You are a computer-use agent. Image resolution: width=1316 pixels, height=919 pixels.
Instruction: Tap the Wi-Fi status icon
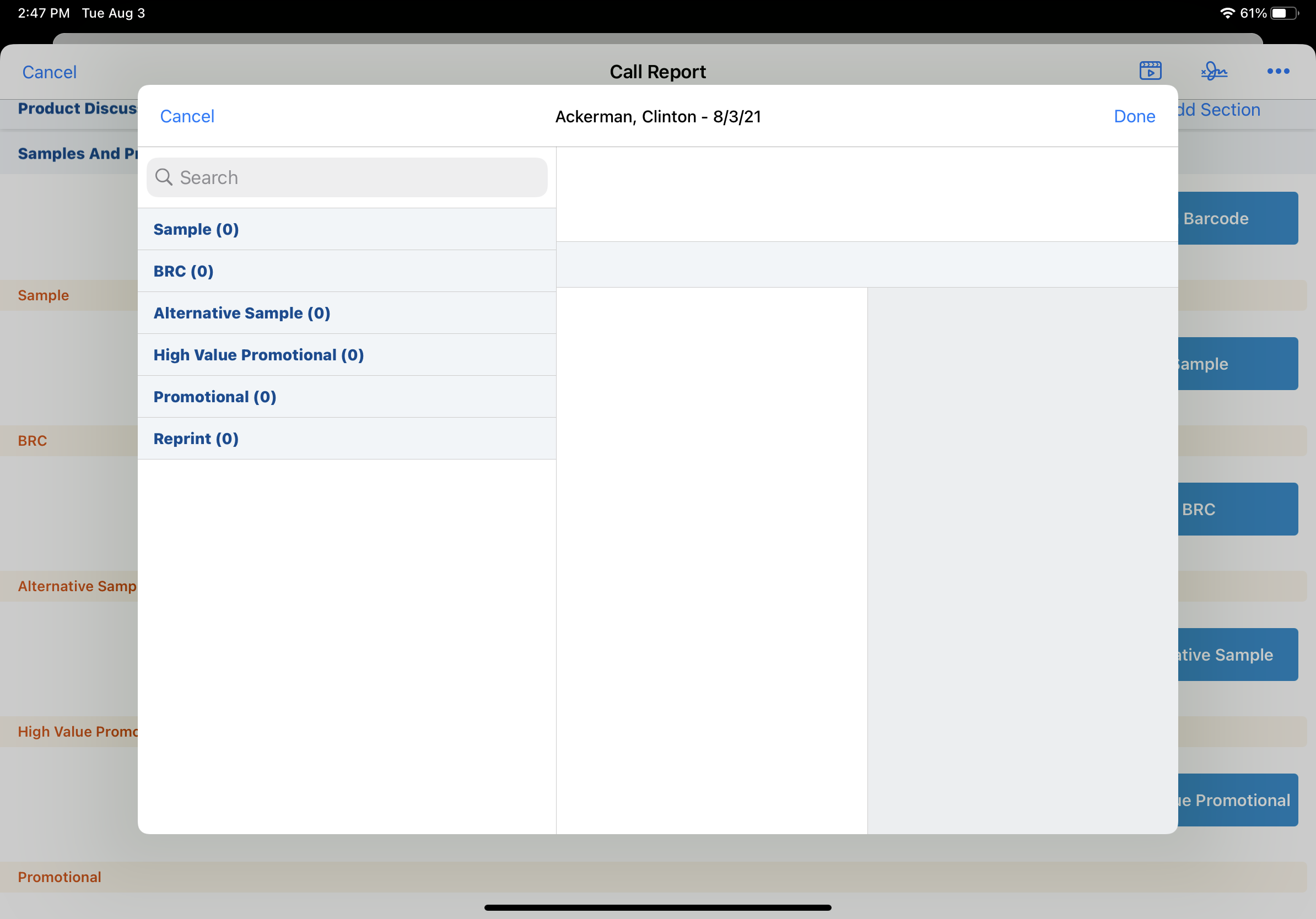point(1227,13)
